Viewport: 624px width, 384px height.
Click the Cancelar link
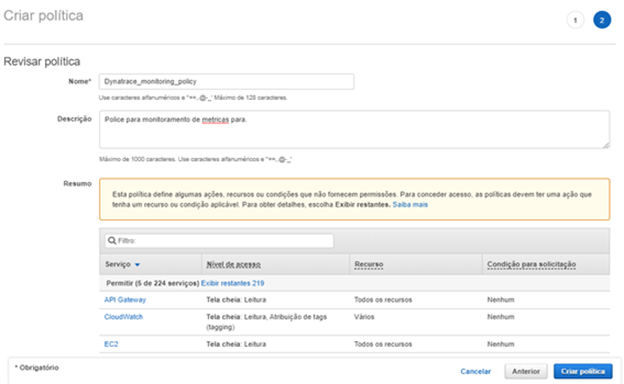(x=476, y=371)
